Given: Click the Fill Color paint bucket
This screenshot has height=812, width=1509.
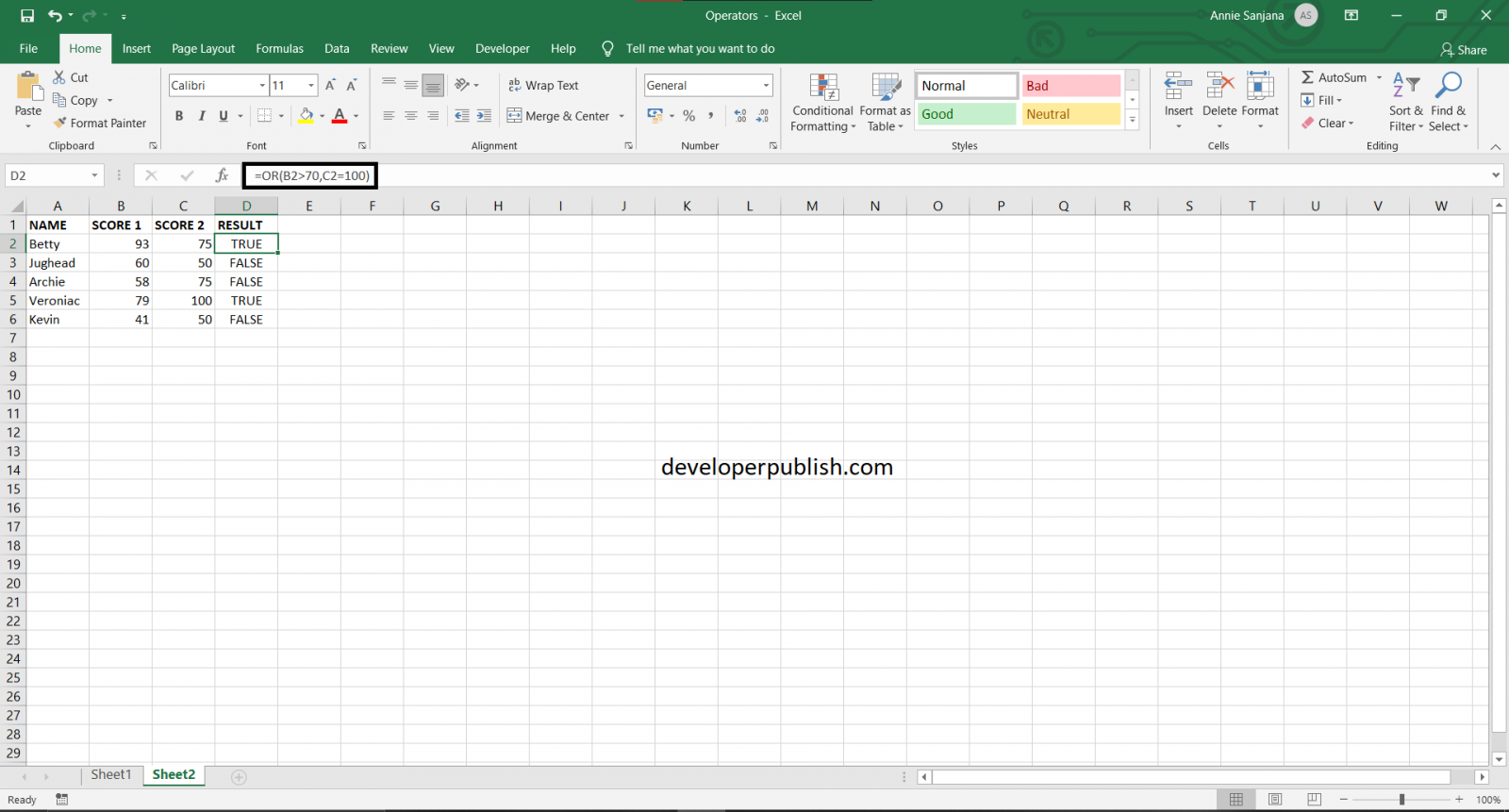Looking at the screenshot, I should click(306, 115).
